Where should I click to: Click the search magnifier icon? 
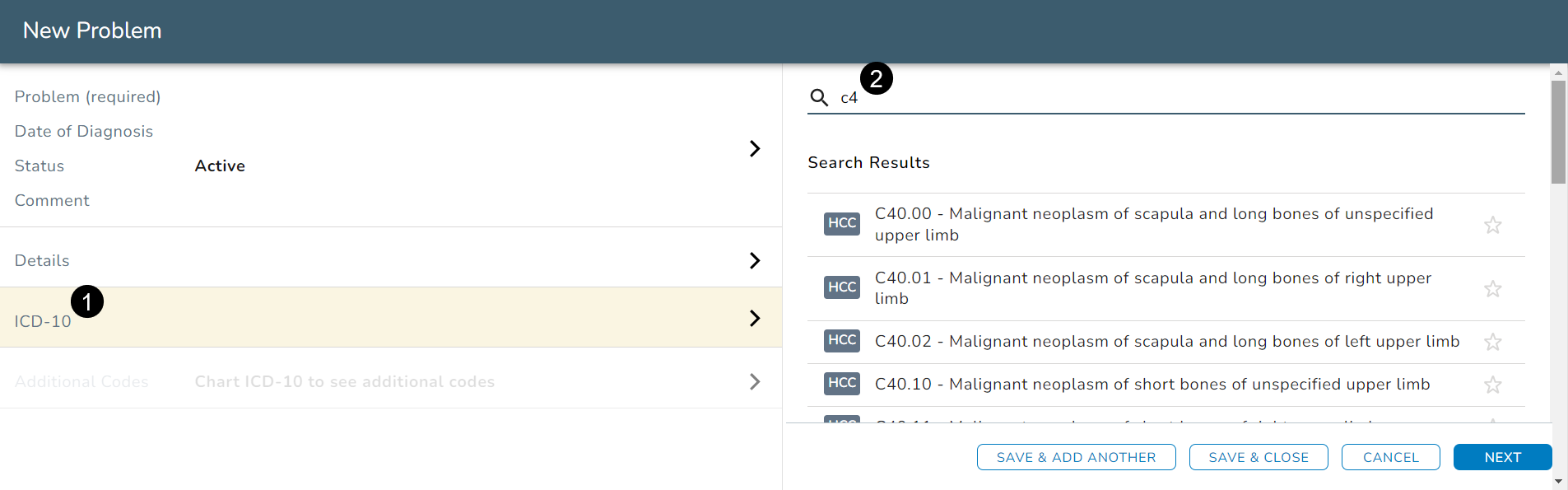(x=818, y=98)
